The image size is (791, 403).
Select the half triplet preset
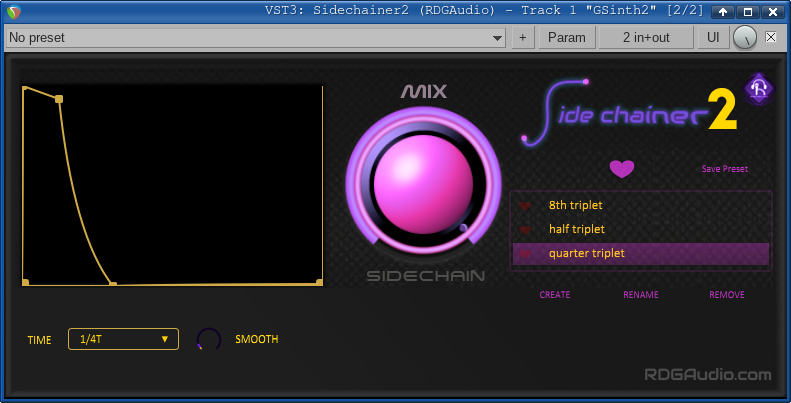point(641,229)
